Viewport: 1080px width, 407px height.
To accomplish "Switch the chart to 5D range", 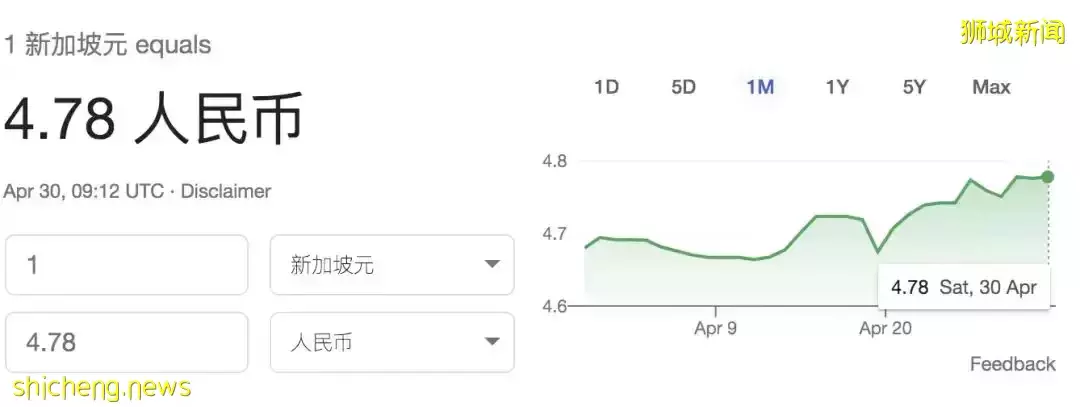I will (683, 87).
